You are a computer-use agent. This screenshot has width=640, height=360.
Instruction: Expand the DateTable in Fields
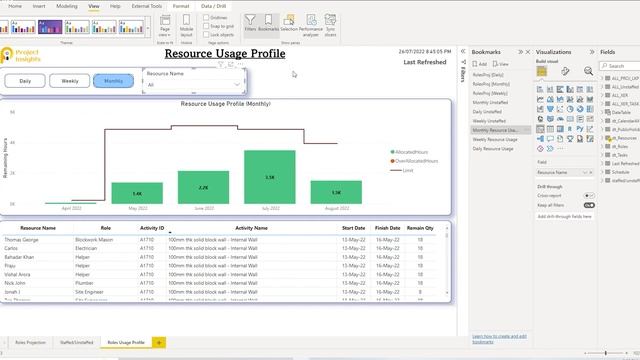pyautogui.click(x=602, y=112)
